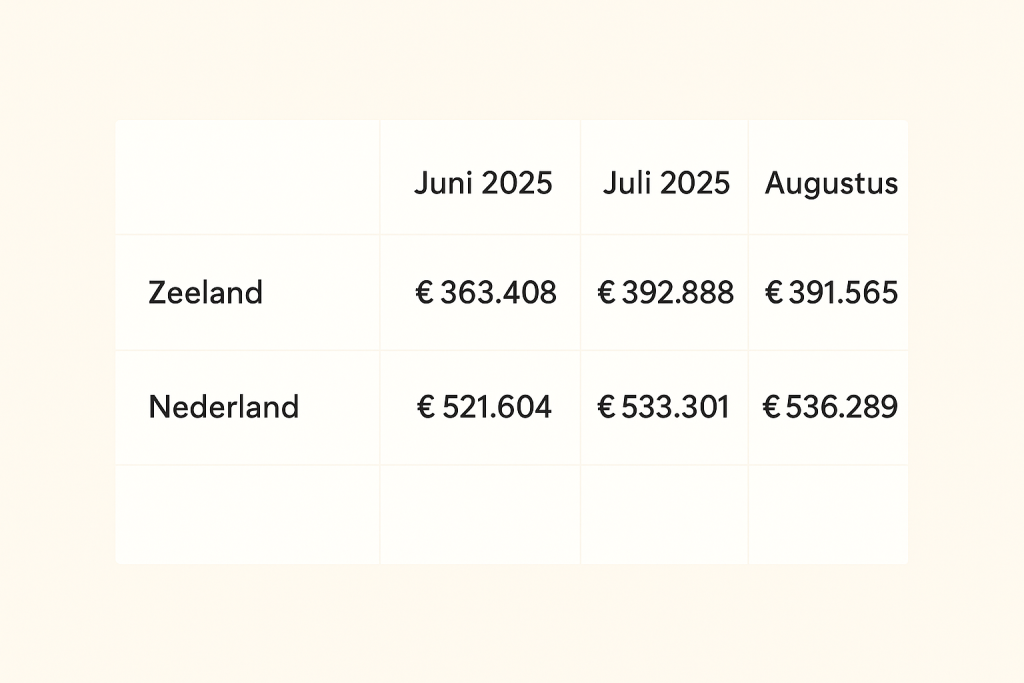
Task: Select the Nederland row label
Action: [223, 407]
